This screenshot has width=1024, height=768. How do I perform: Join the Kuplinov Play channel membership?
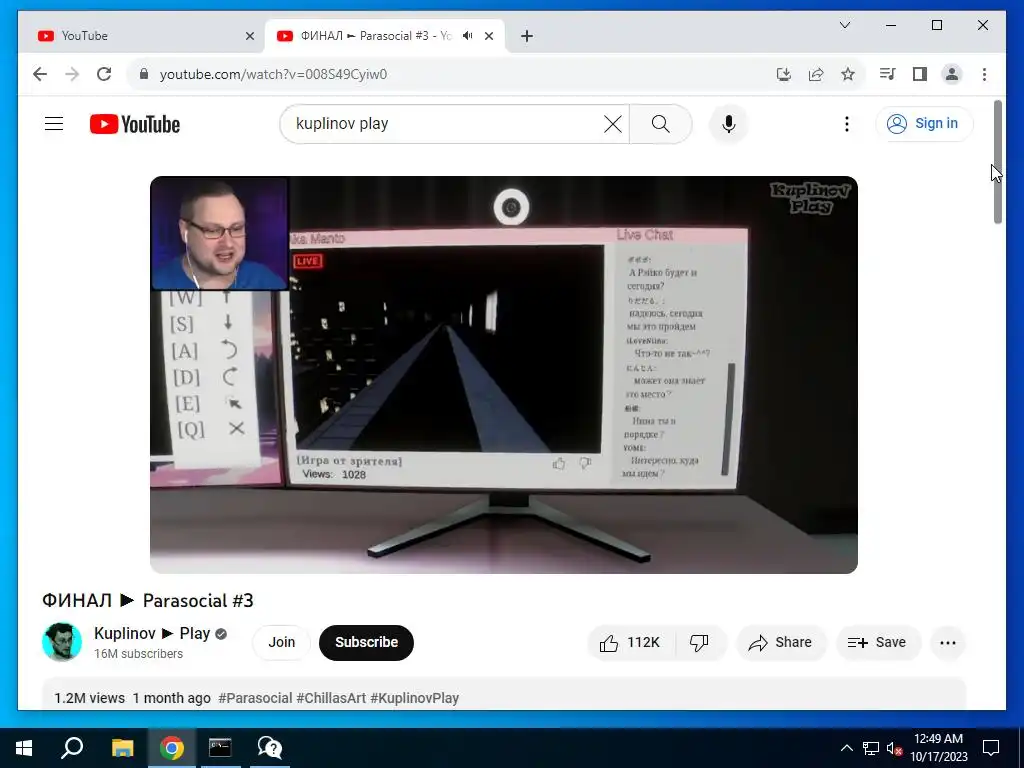pos(281,643)
